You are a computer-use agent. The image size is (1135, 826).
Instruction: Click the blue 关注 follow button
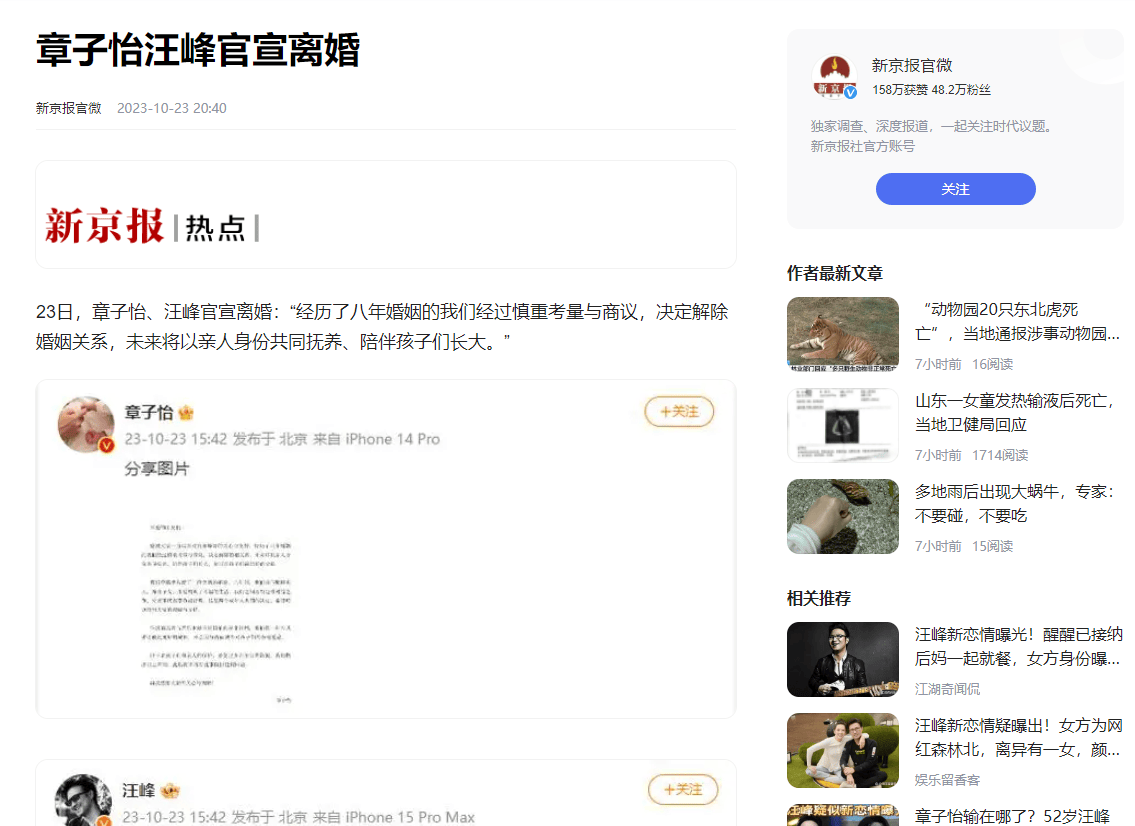955,189
